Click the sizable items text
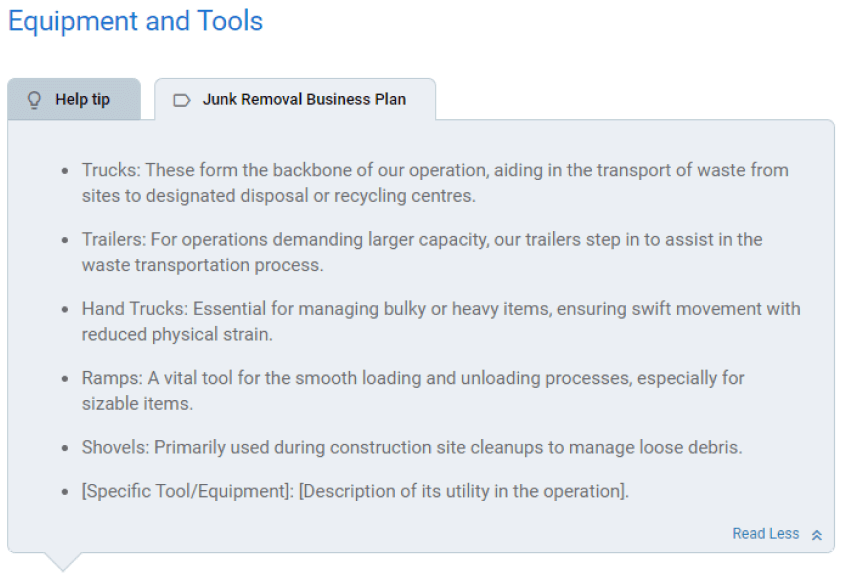This screenshot has width=841, height=580. coord(137,403)
